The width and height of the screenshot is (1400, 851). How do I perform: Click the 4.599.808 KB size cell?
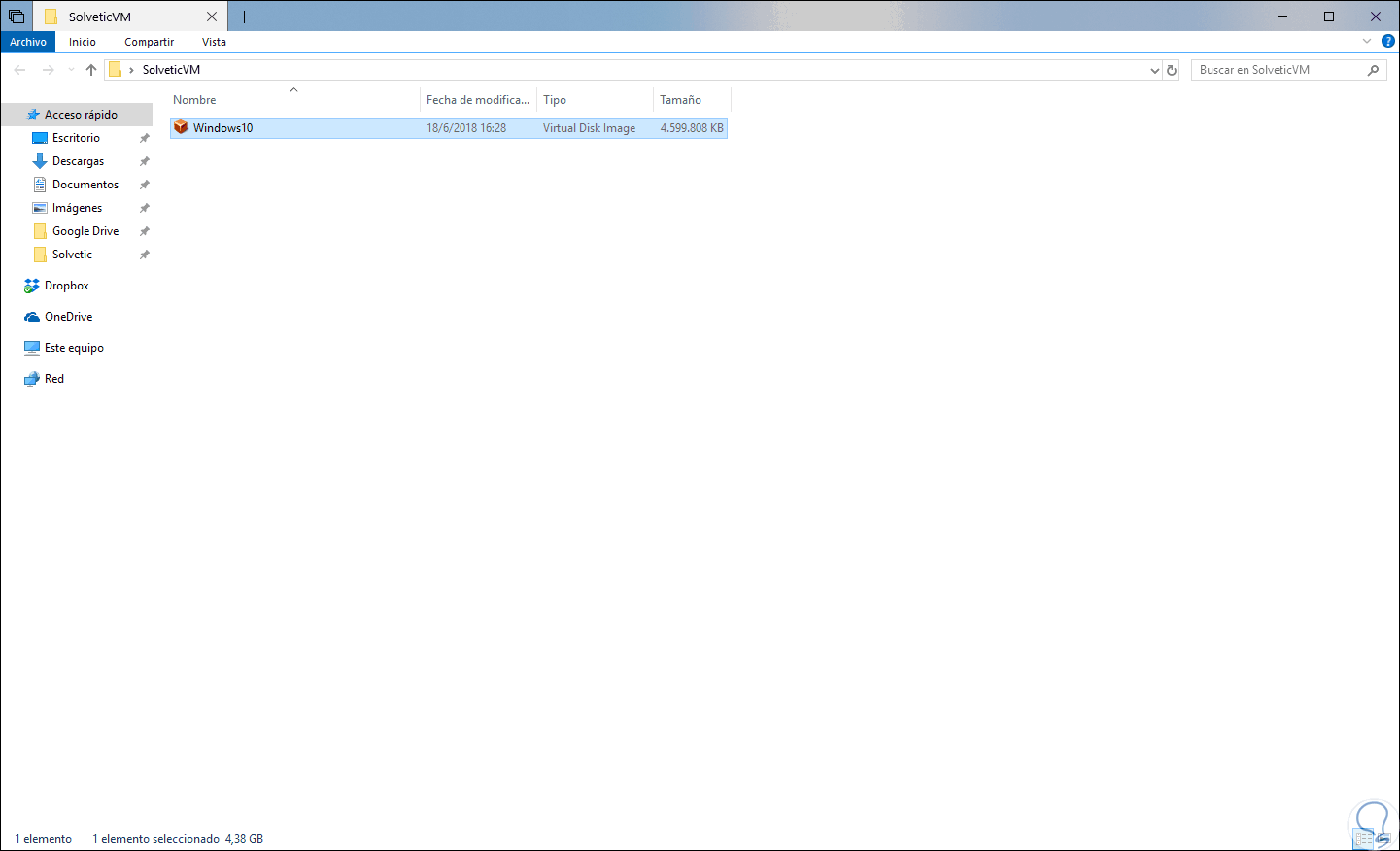tap(692, 128)
